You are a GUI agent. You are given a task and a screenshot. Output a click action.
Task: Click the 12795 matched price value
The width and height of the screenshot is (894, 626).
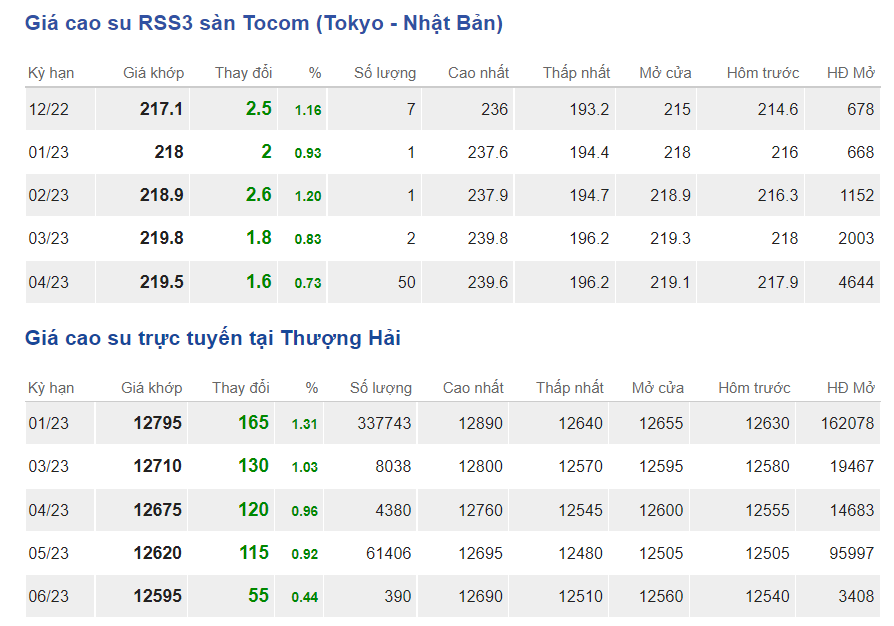158,423
